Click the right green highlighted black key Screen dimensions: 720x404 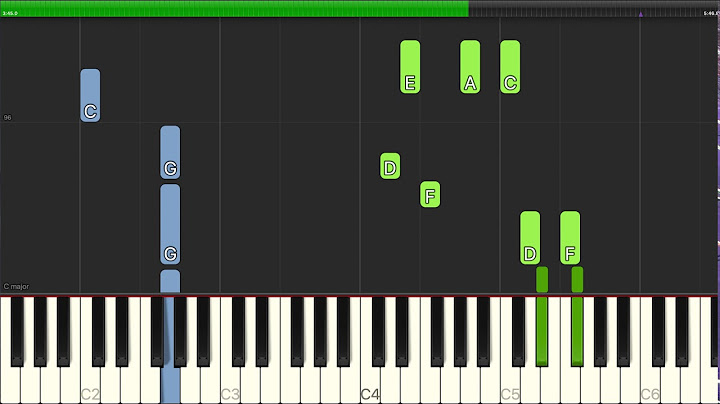click(577, 331)
